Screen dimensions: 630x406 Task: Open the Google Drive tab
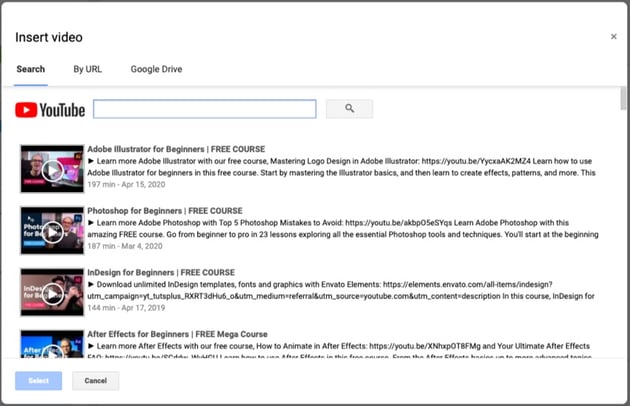coord(156,69)
